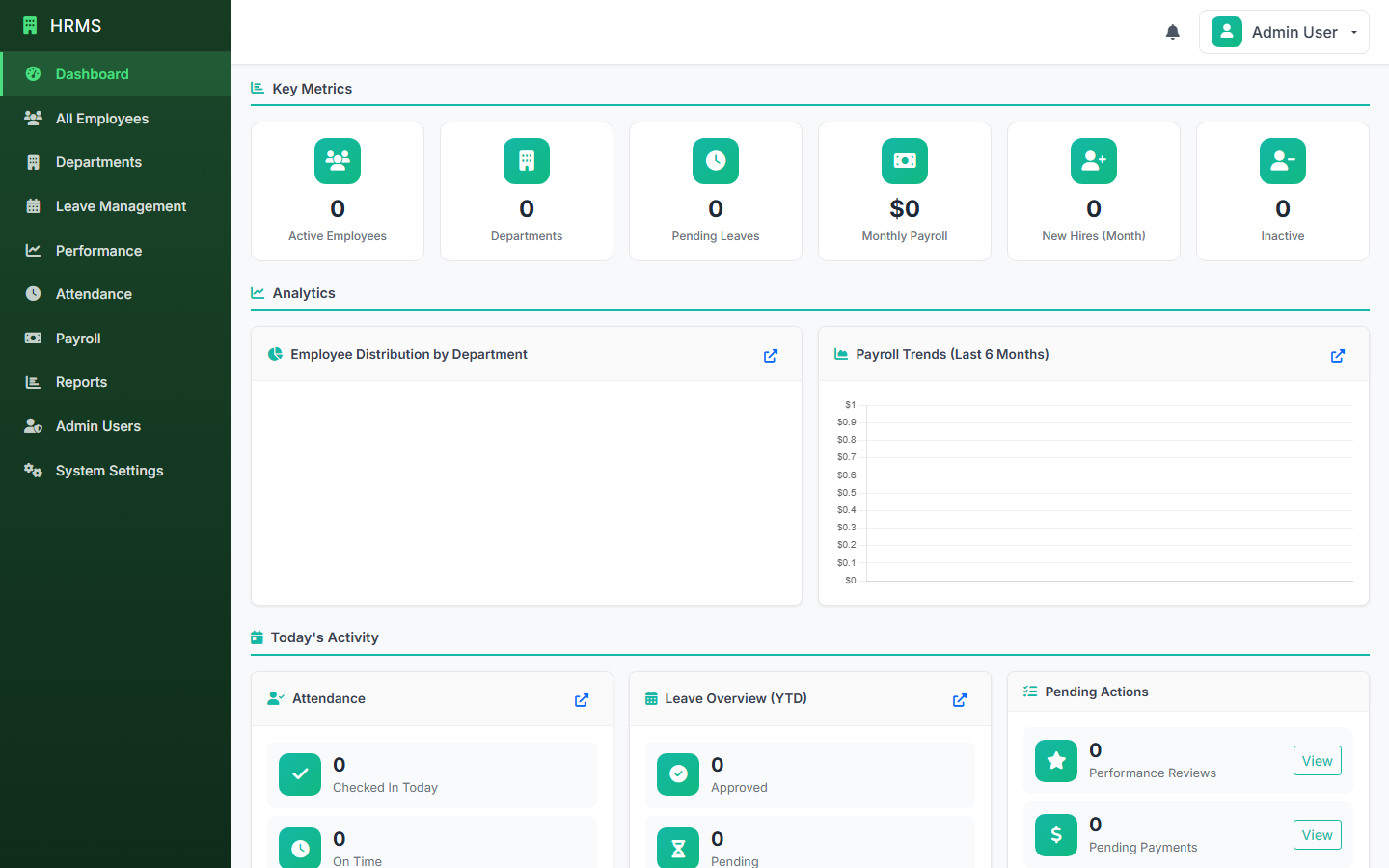
Task: Click the $0 Monthly Payroll value
Action: point(905,208)
